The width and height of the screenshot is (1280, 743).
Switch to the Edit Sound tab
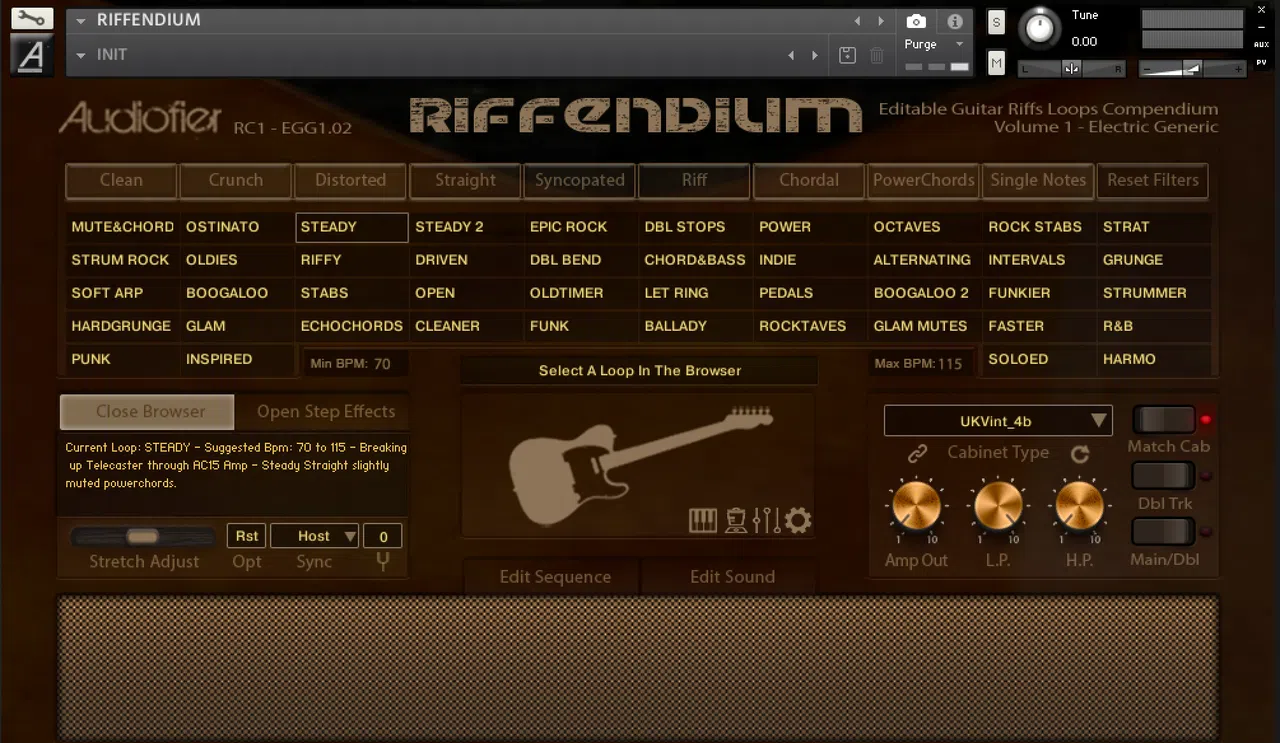tap(732, 577)
